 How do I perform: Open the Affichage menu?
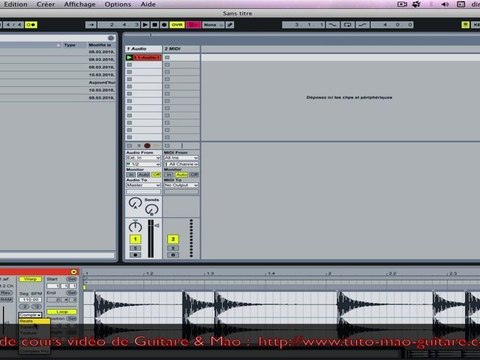click(79, 4)
